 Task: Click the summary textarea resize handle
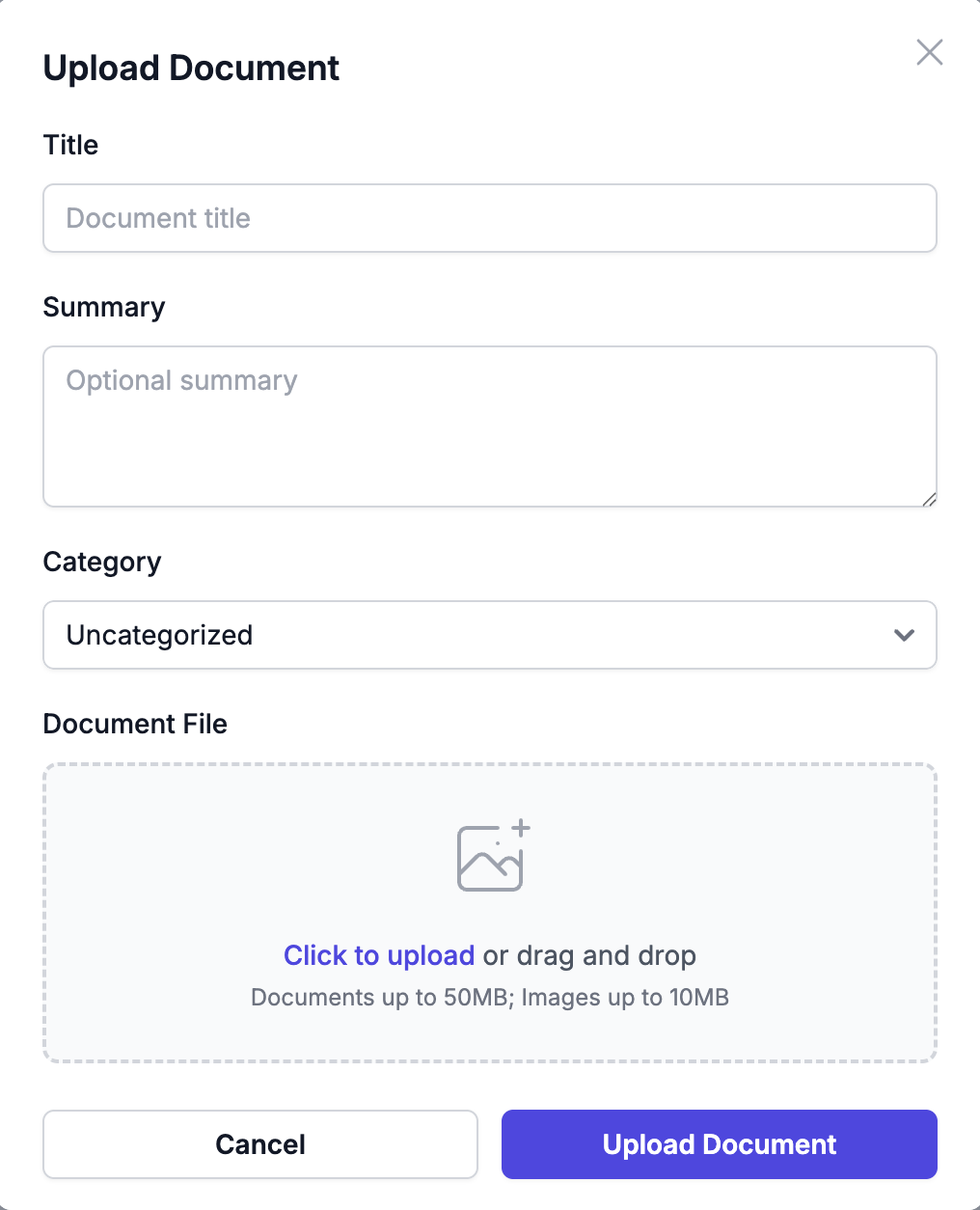pos(929,499)
